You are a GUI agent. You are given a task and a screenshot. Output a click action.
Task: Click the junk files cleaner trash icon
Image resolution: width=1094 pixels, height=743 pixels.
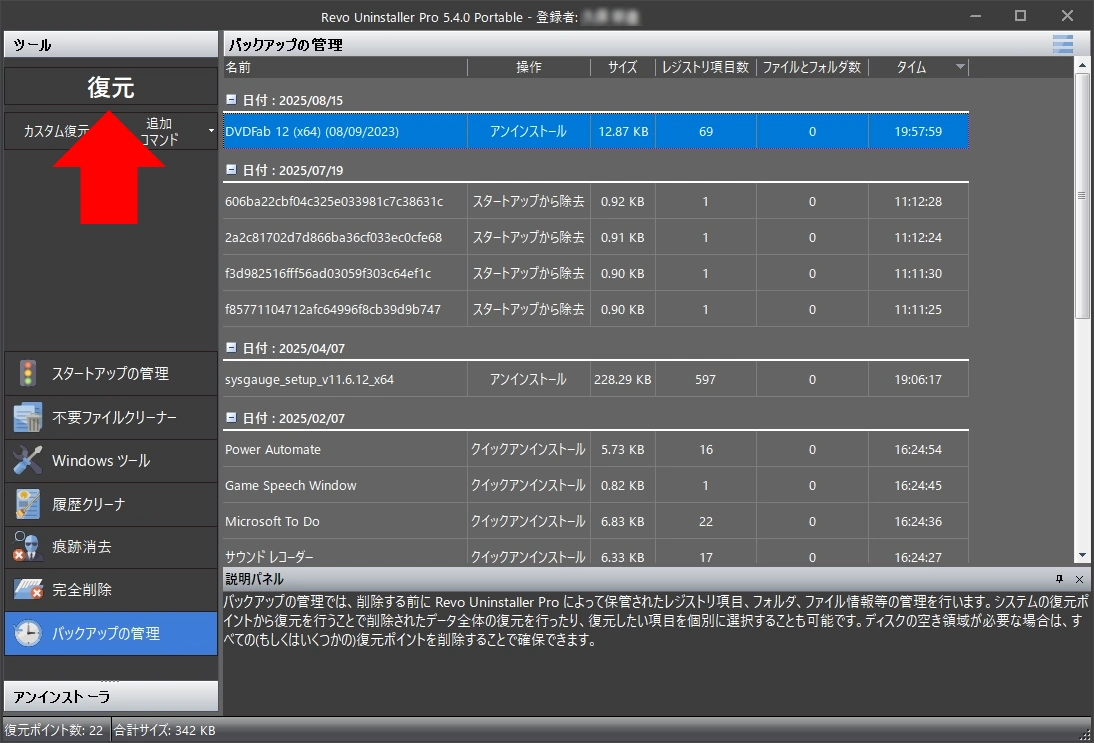click(28, 417)
